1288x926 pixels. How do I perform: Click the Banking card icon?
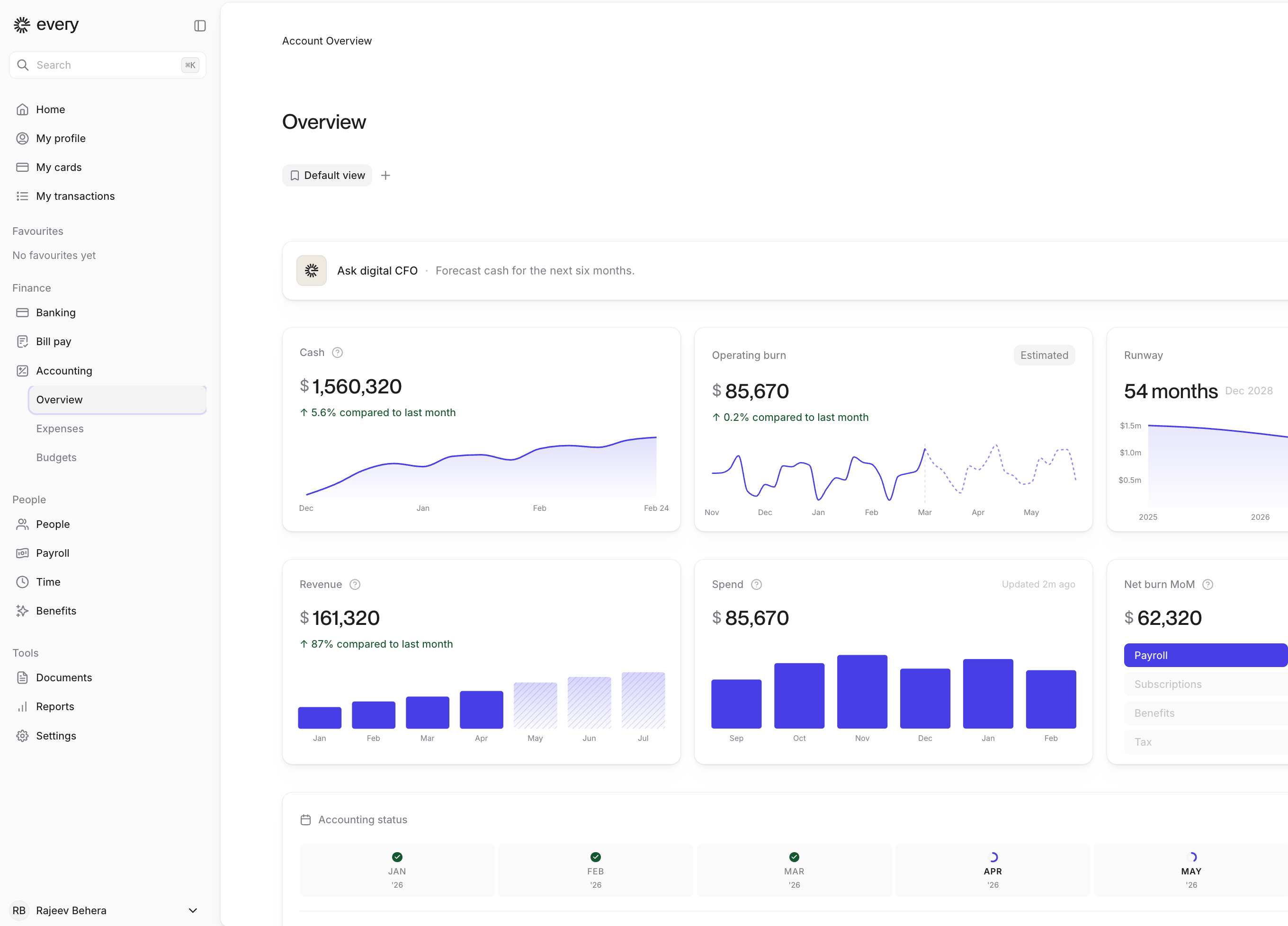pyautogui.click(x=22, y=313)
